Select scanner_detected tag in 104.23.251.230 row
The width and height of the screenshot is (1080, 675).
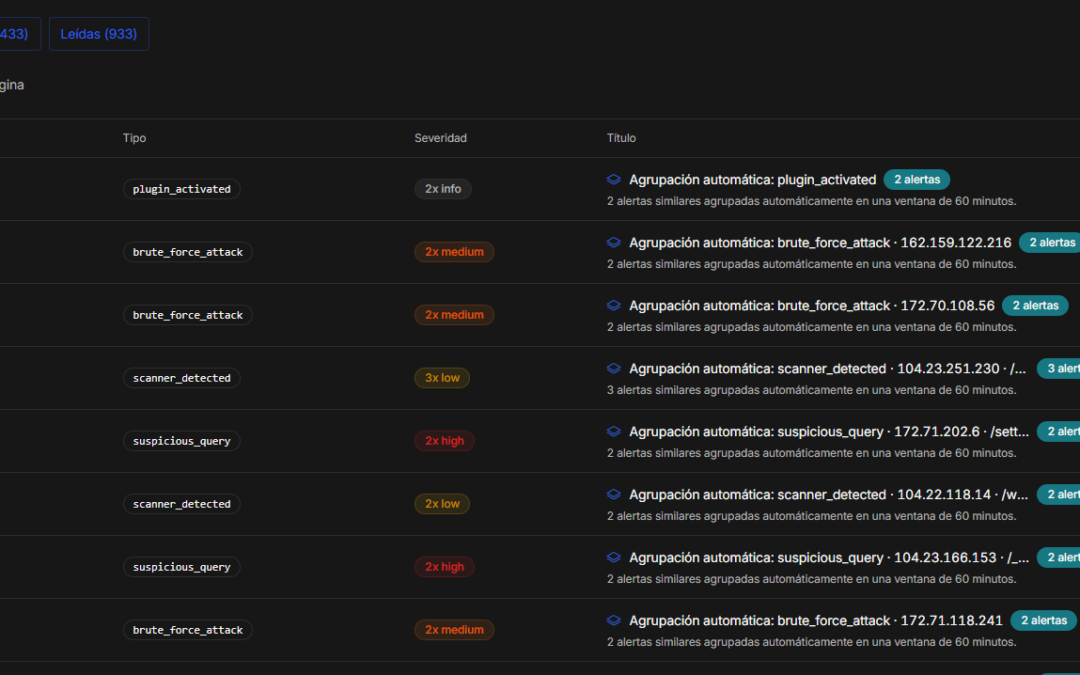click(182, 378)
